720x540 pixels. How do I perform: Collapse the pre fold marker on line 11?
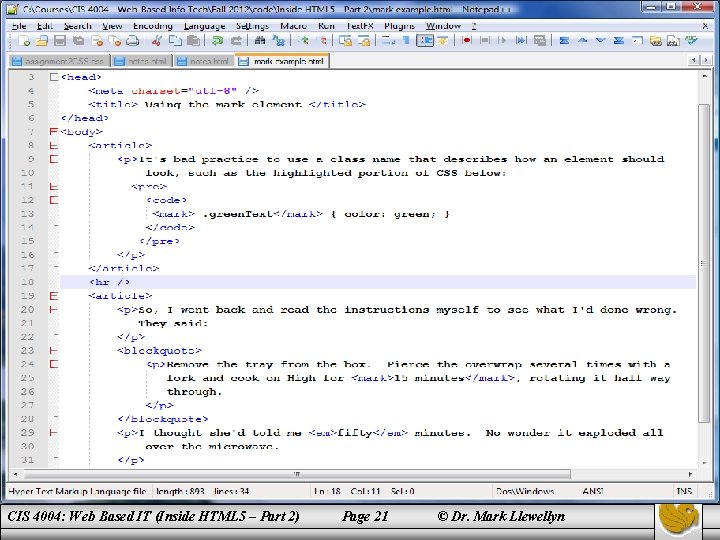coord(54,186)
